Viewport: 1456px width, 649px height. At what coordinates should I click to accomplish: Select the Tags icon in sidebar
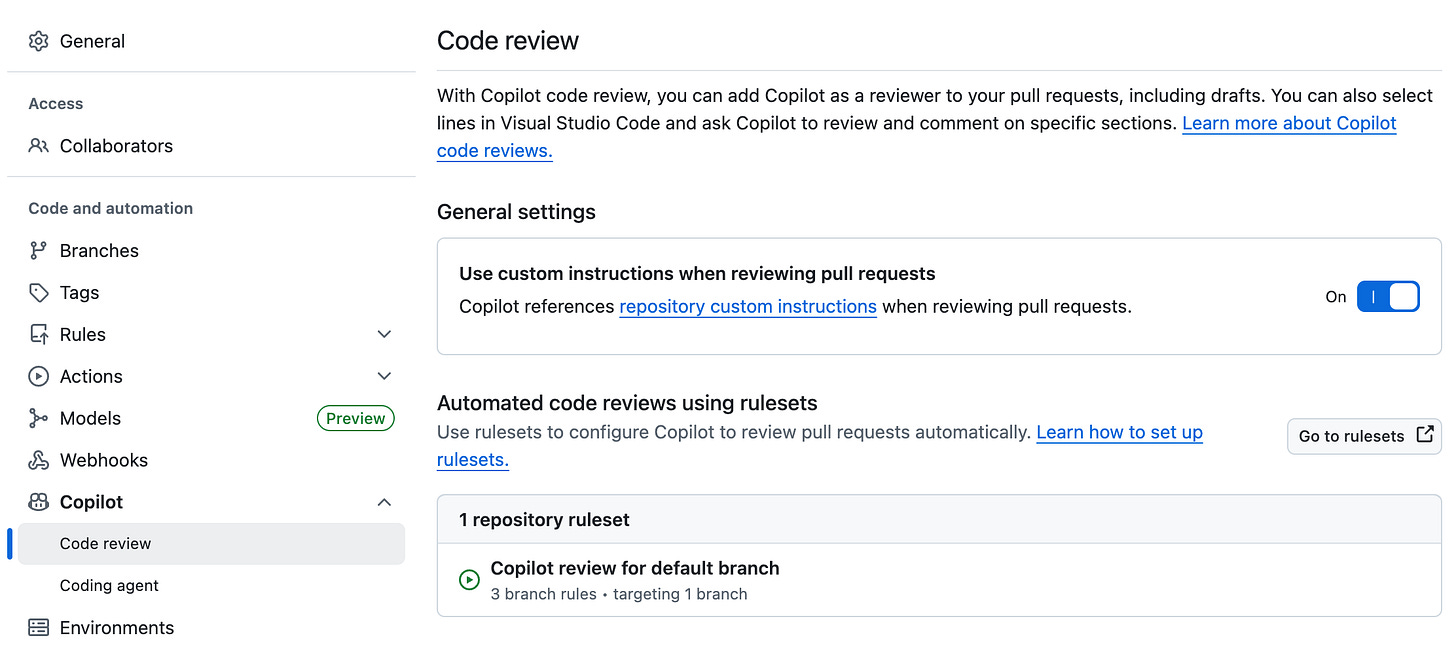point(38,292)
